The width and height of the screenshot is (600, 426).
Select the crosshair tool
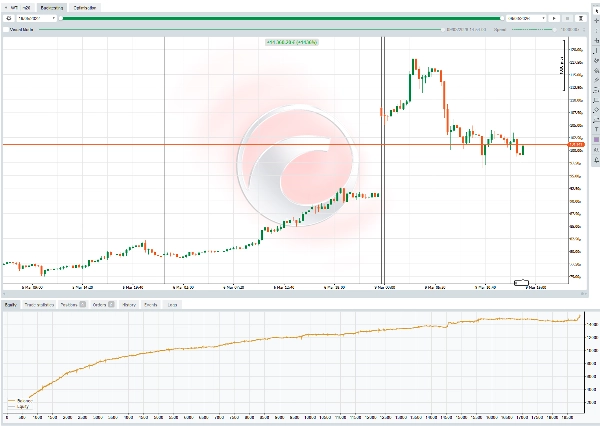click(x=596, y=21)
